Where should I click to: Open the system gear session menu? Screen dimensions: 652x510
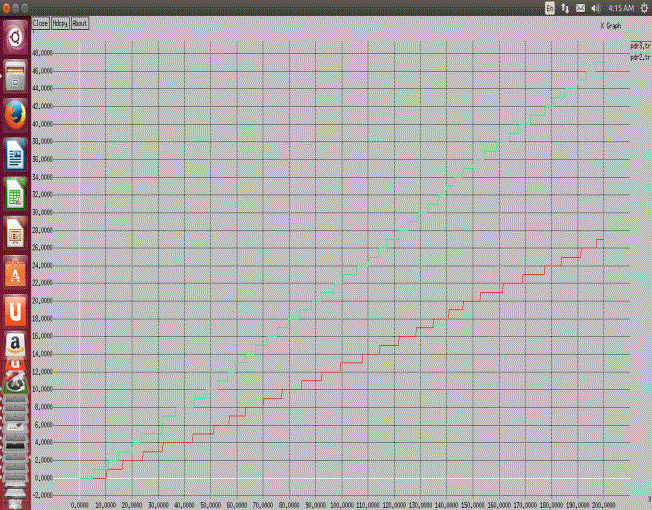click(x=644, y=7)
